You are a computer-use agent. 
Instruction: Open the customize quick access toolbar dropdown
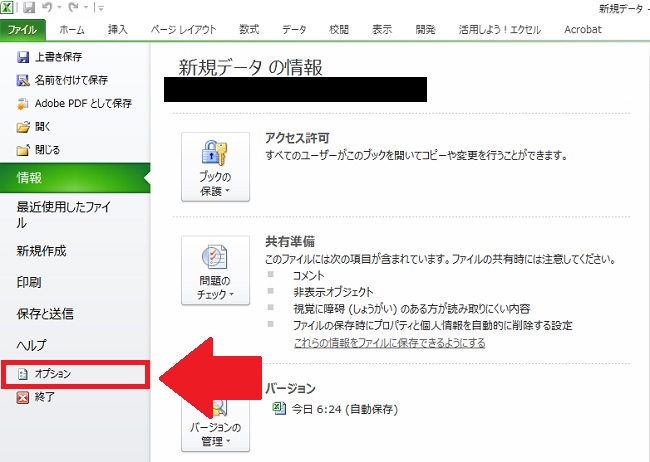pos(101,7)
